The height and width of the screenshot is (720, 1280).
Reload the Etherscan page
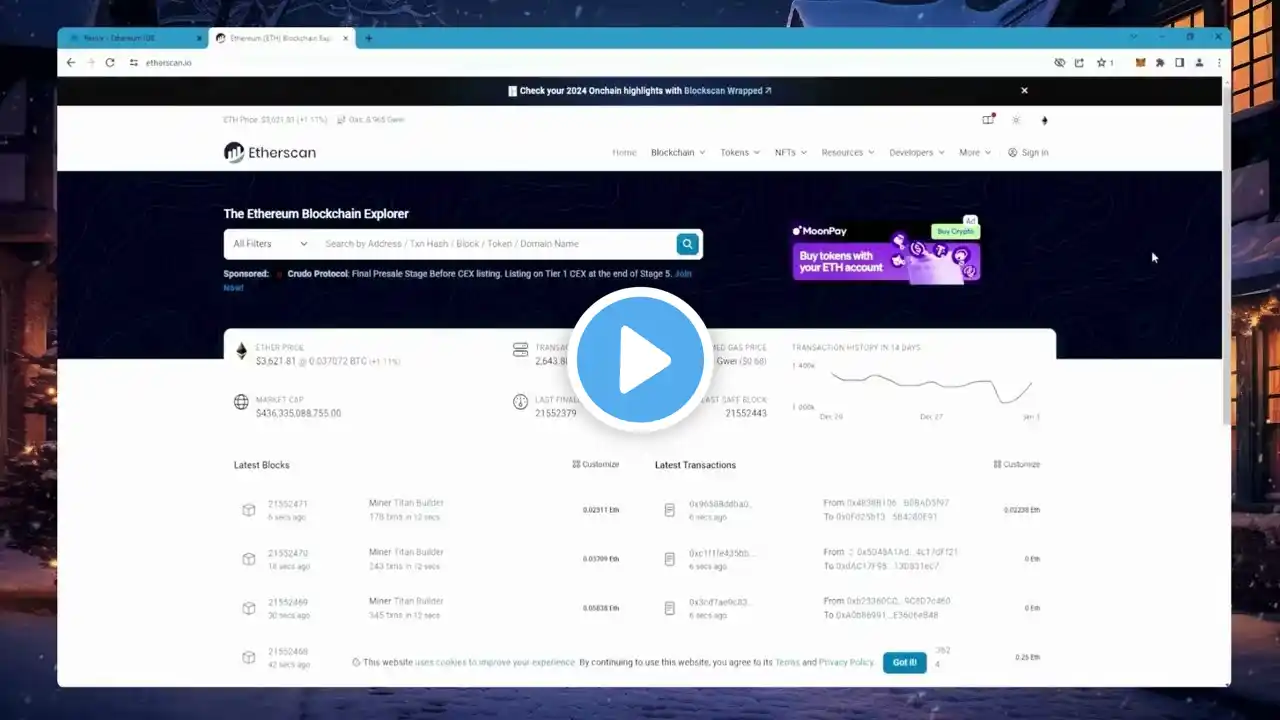(110, 62)
